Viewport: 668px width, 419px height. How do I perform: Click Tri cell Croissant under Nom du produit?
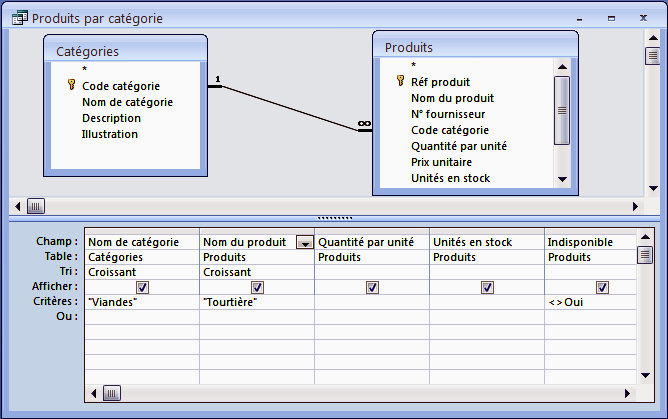click(x=257, y=272)
